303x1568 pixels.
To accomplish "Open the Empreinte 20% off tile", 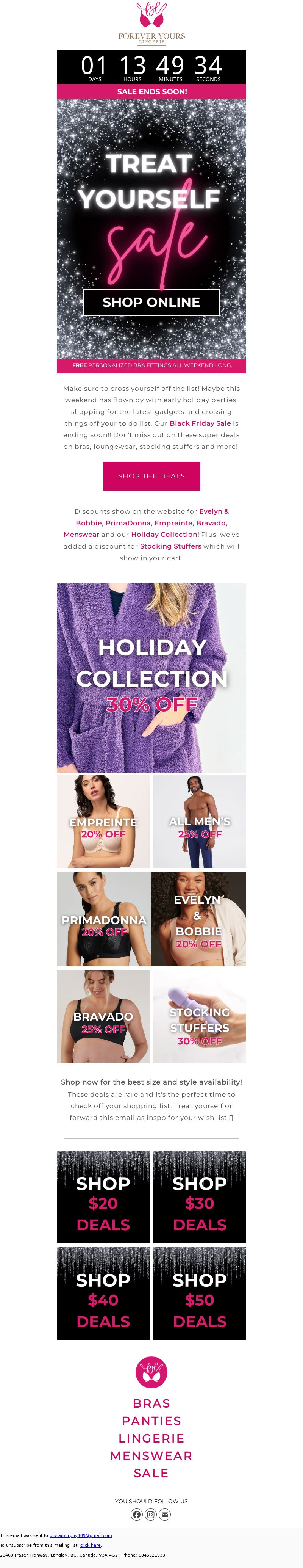I will click(x=103, y=821).
